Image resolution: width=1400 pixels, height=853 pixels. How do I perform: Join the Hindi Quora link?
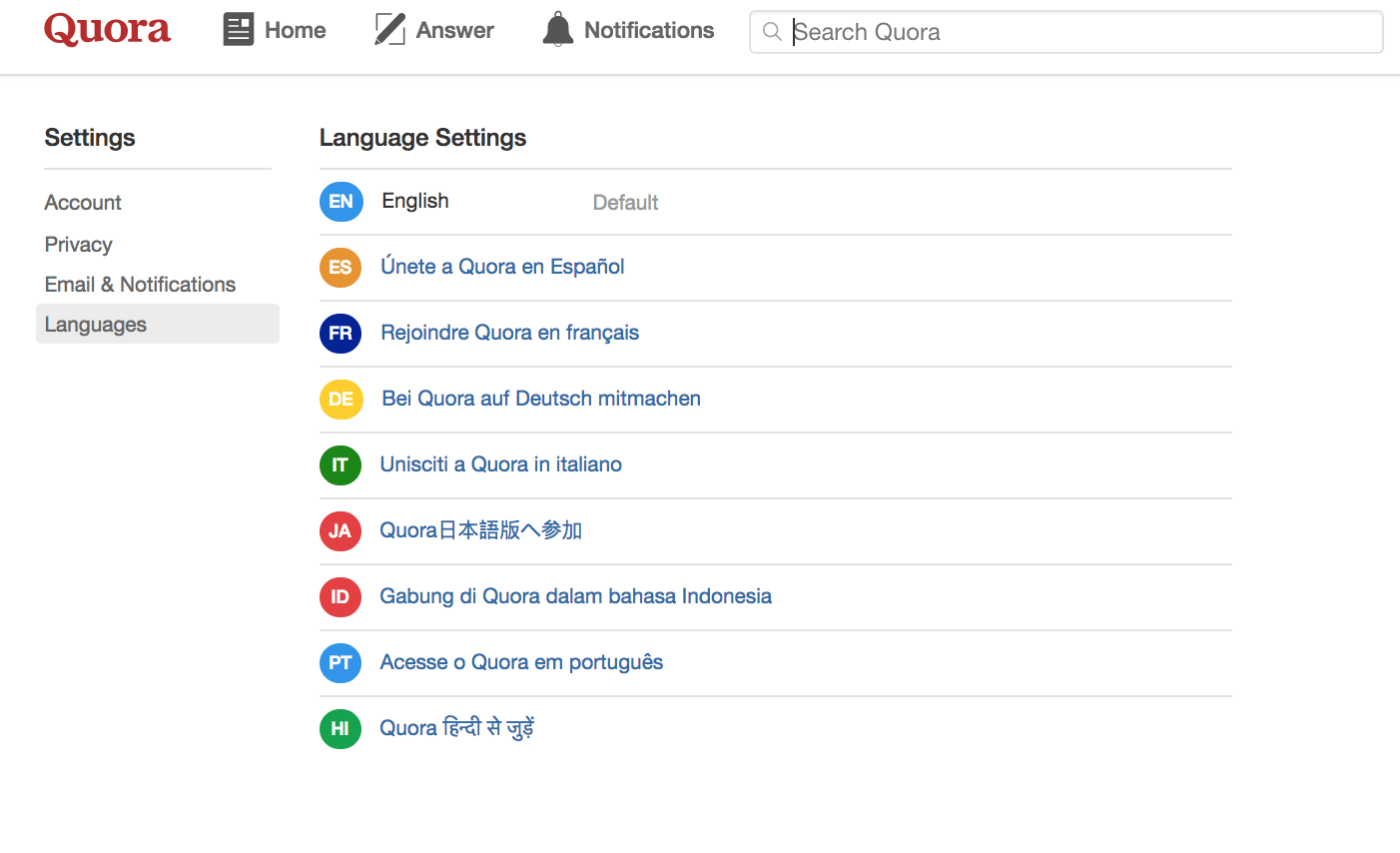[x=456, y=728]
